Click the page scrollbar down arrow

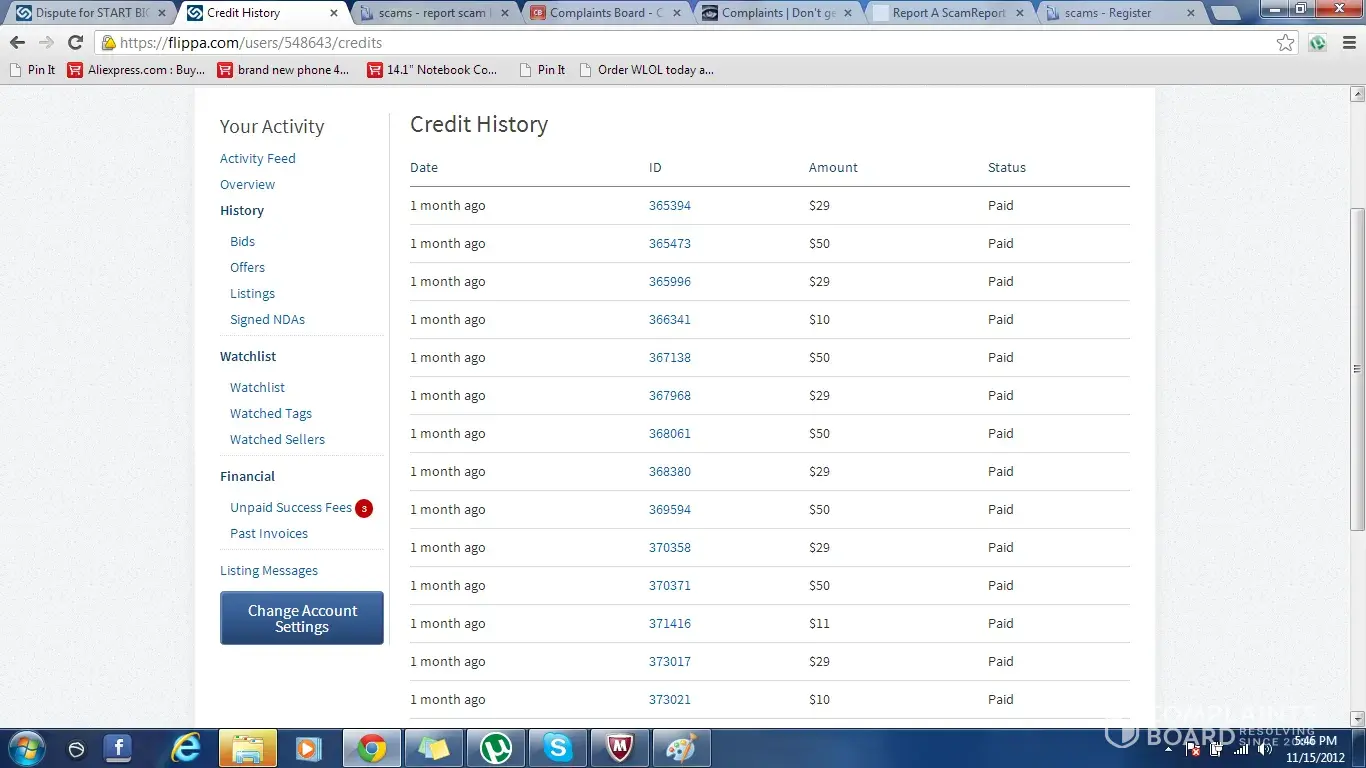pyautogui.click(x=1358, y=719)
